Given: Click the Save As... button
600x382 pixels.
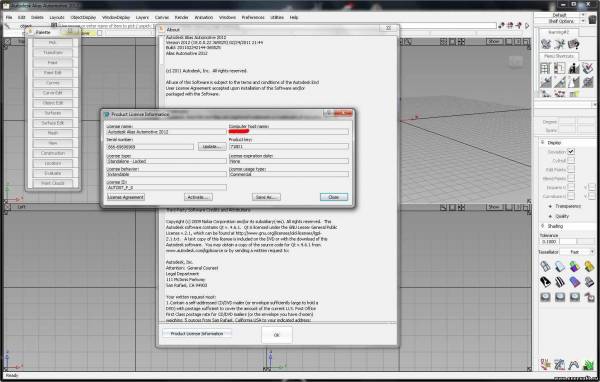Looking at the screenshot, I should coord(266,197).
